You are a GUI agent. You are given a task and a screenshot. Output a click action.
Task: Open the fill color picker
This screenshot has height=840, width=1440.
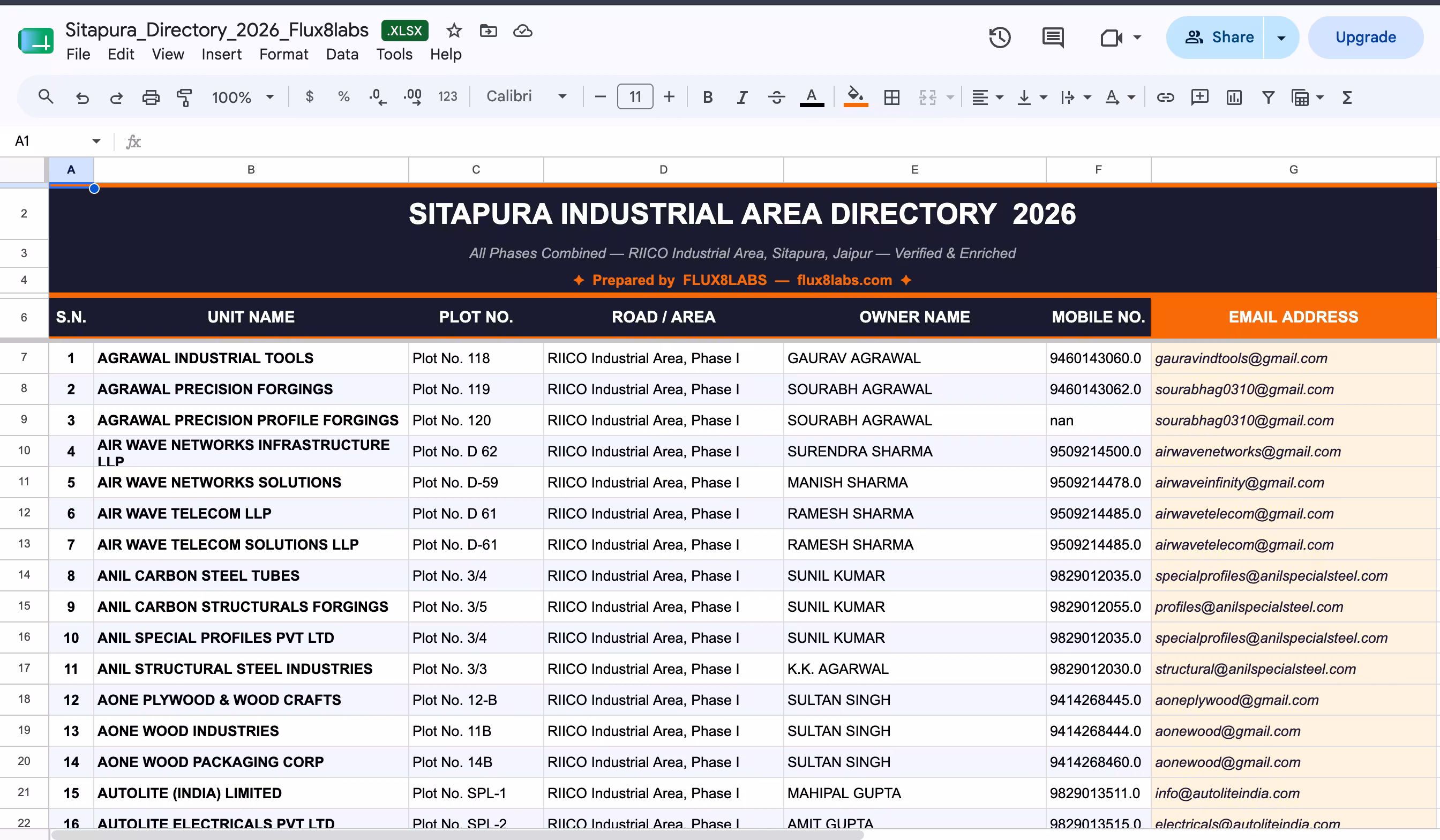(x=856, y=97)
